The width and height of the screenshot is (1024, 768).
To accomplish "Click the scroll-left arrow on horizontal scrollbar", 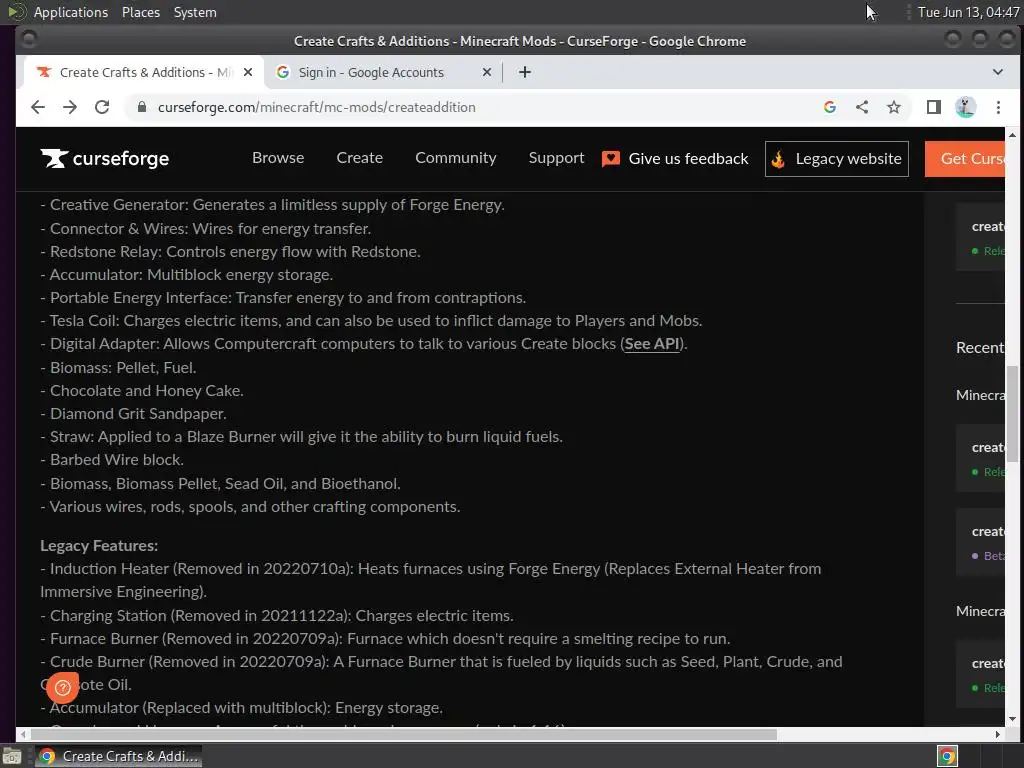I will pos(24,734).
